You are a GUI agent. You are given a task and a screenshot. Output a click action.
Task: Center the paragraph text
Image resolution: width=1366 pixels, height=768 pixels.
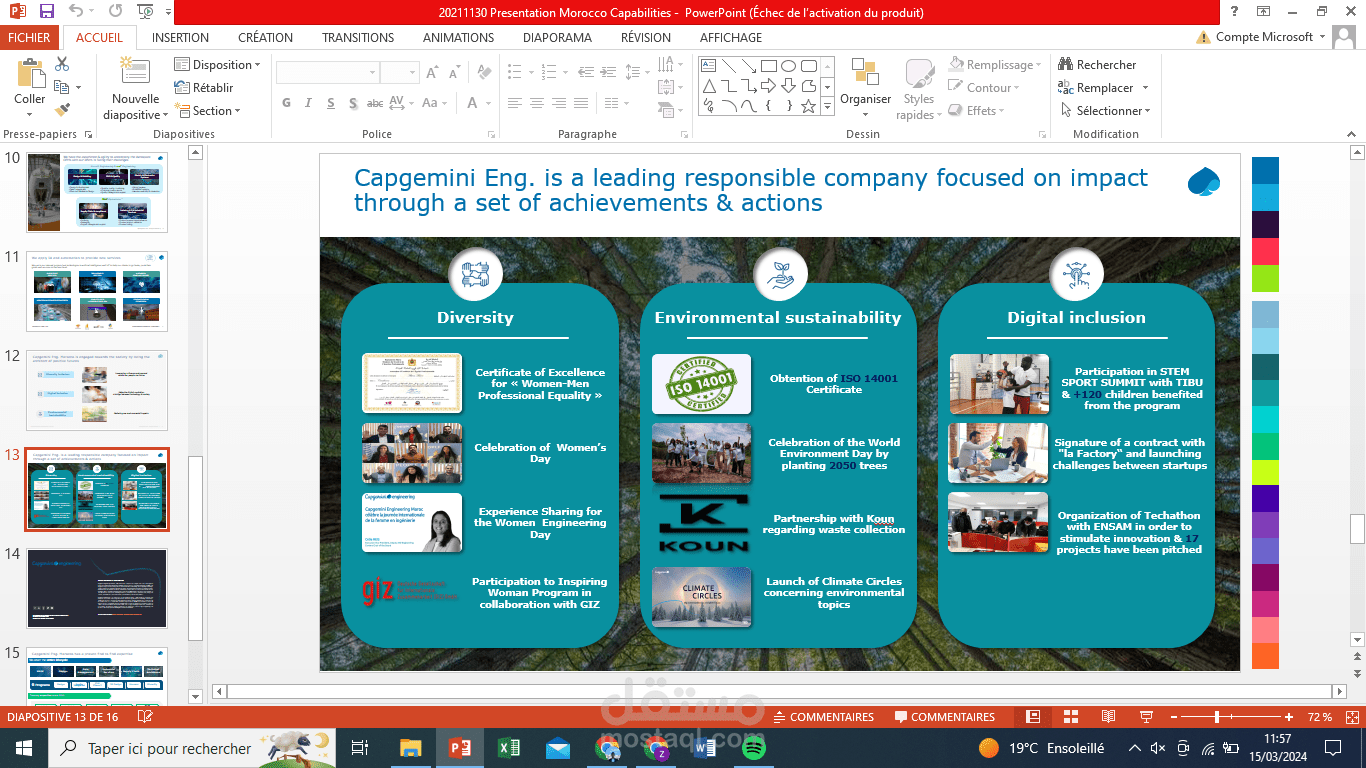click(x=537, y=103)
